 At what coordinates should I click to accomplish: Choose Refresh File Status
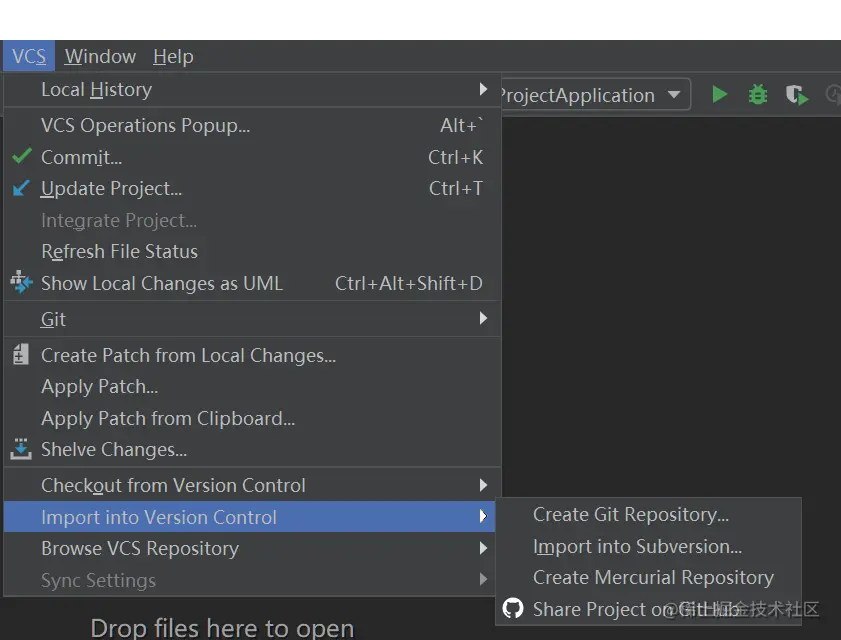[252, 251]
